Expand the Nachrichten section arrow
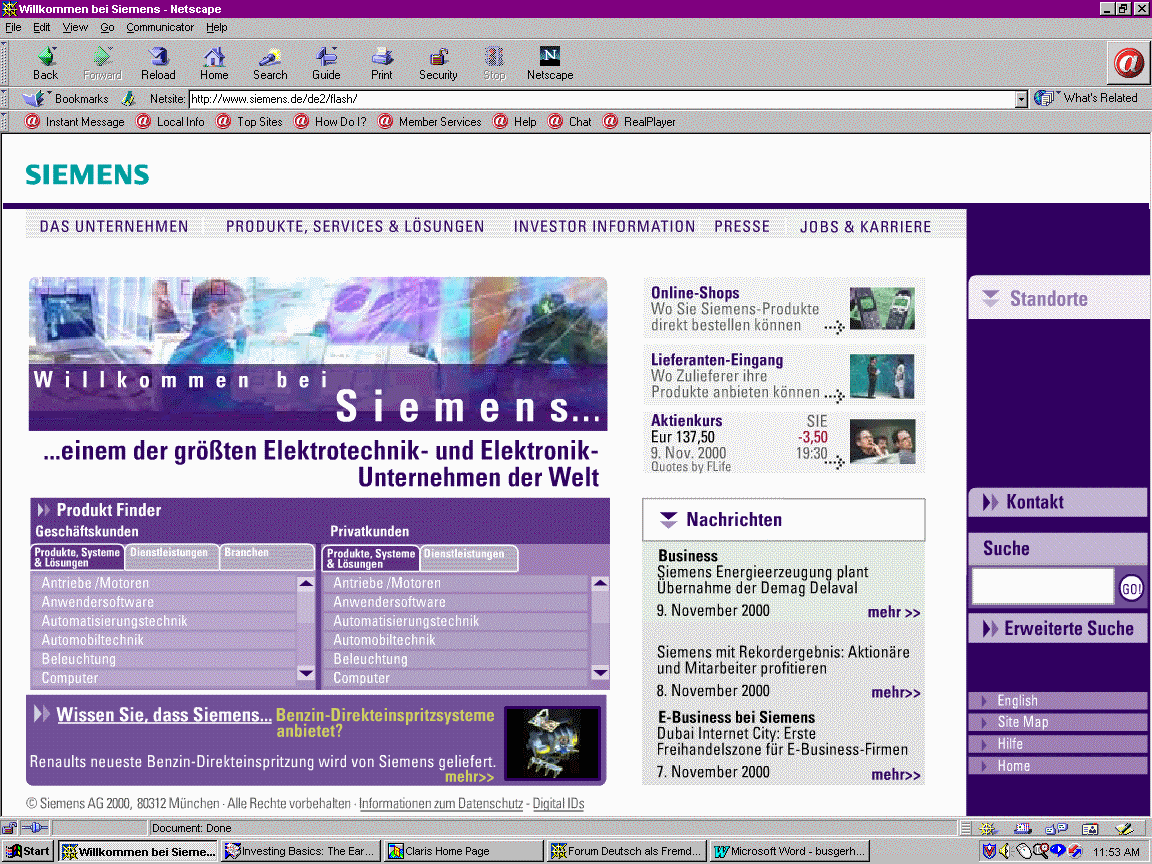1152x864 pixels. [x=668, y=519]
